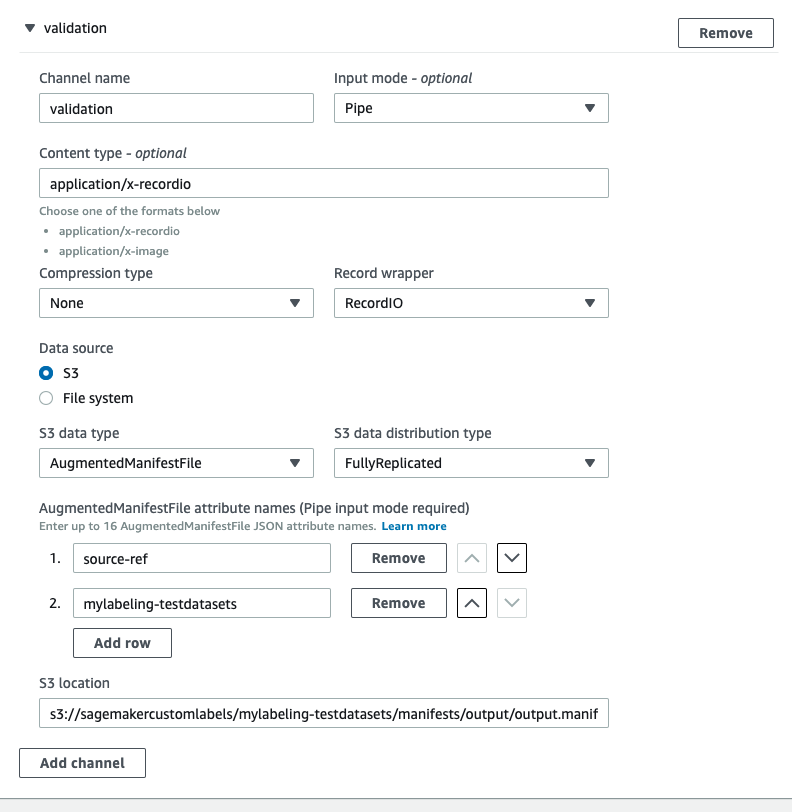Open Compression type dropdown
The image size is (792, 812).
click(x=176, y=303)
